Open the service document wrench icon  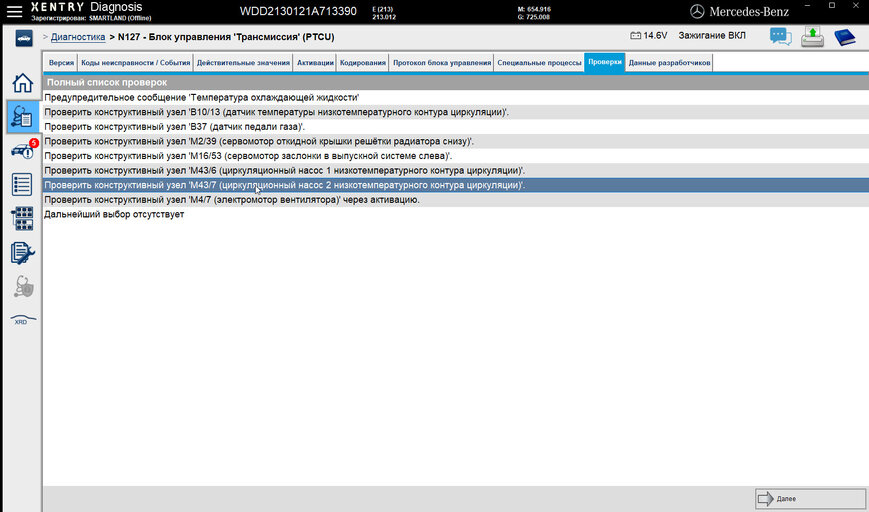click(x=23, y=253)
